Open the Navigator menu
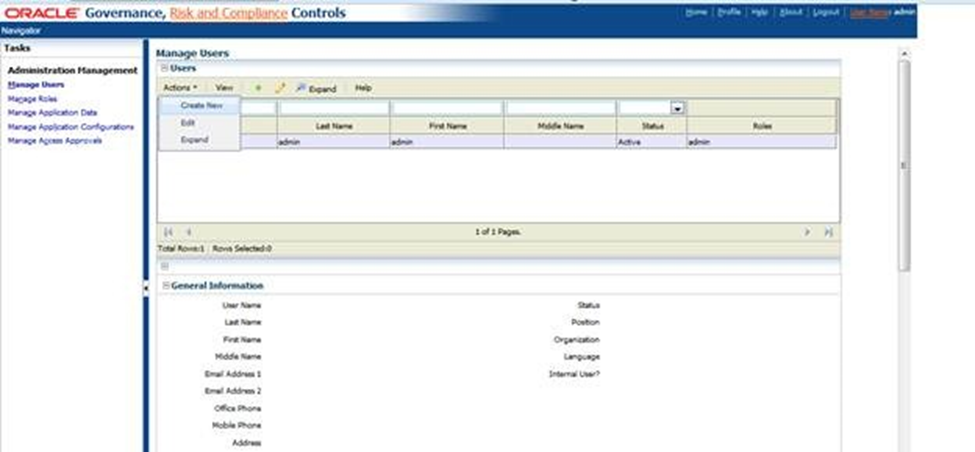The image size is (975, 452). (21, 30)
